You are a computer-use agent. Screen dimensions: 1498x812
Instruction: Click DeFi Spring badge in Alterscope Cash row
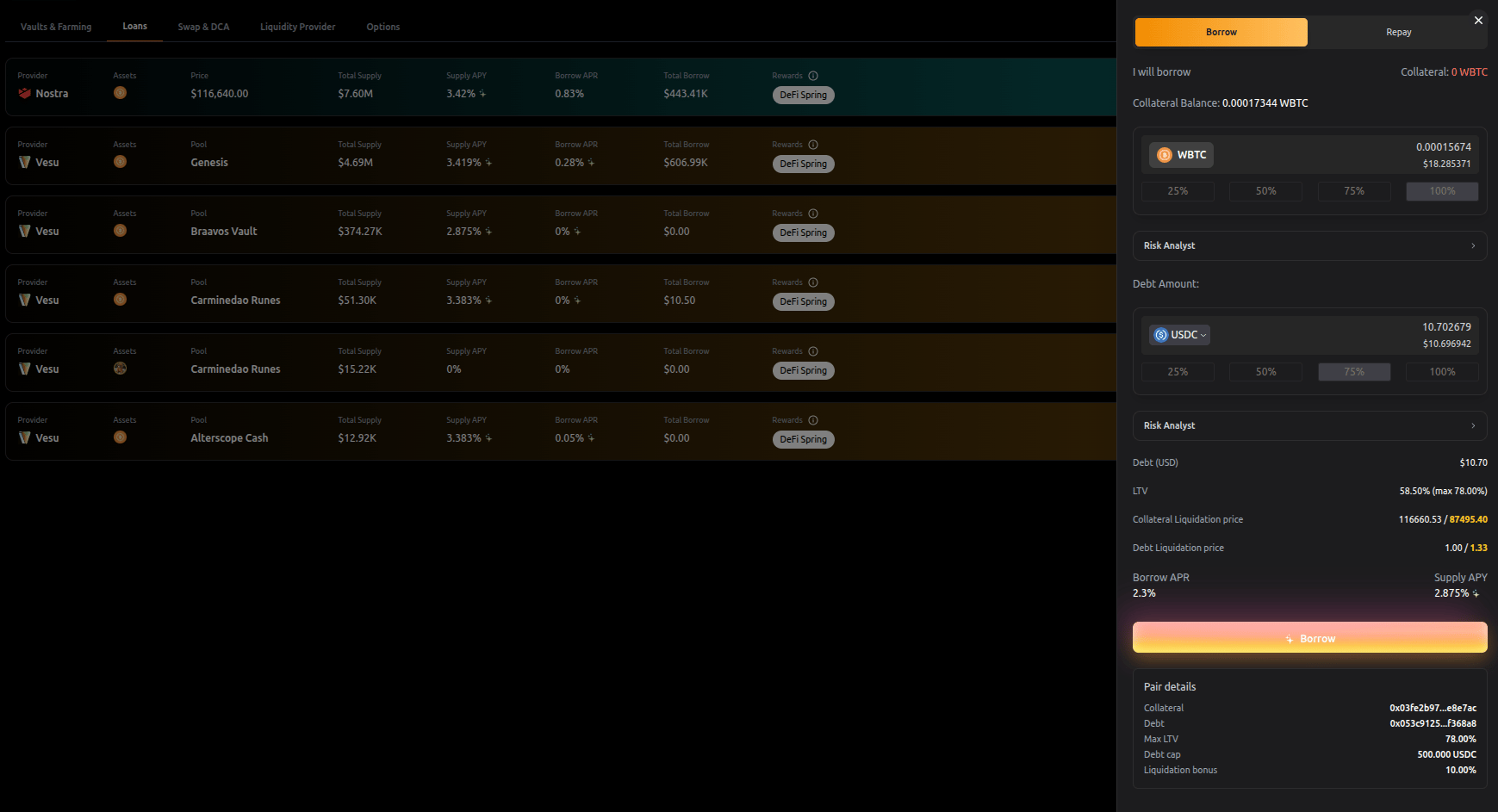coord(803,439)
